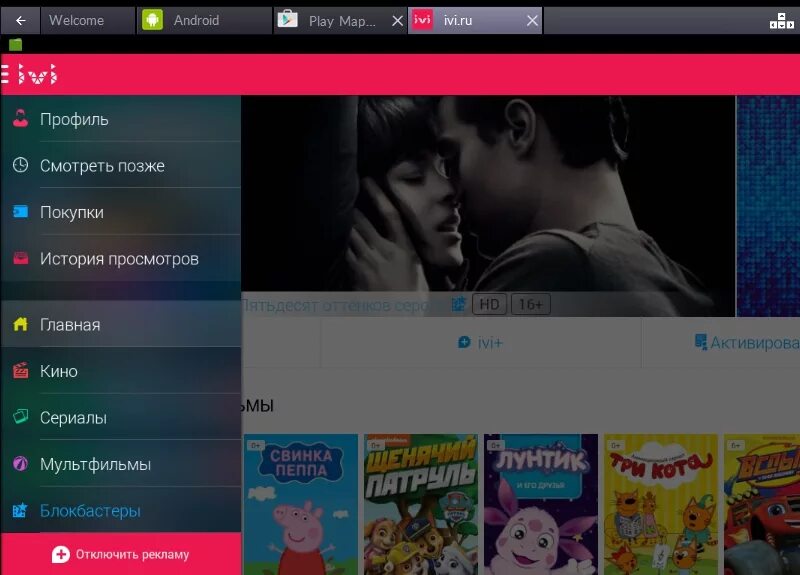Open История просмотров
The height and width of the screenshot is (575, 800).
click(x=120, y=258)
